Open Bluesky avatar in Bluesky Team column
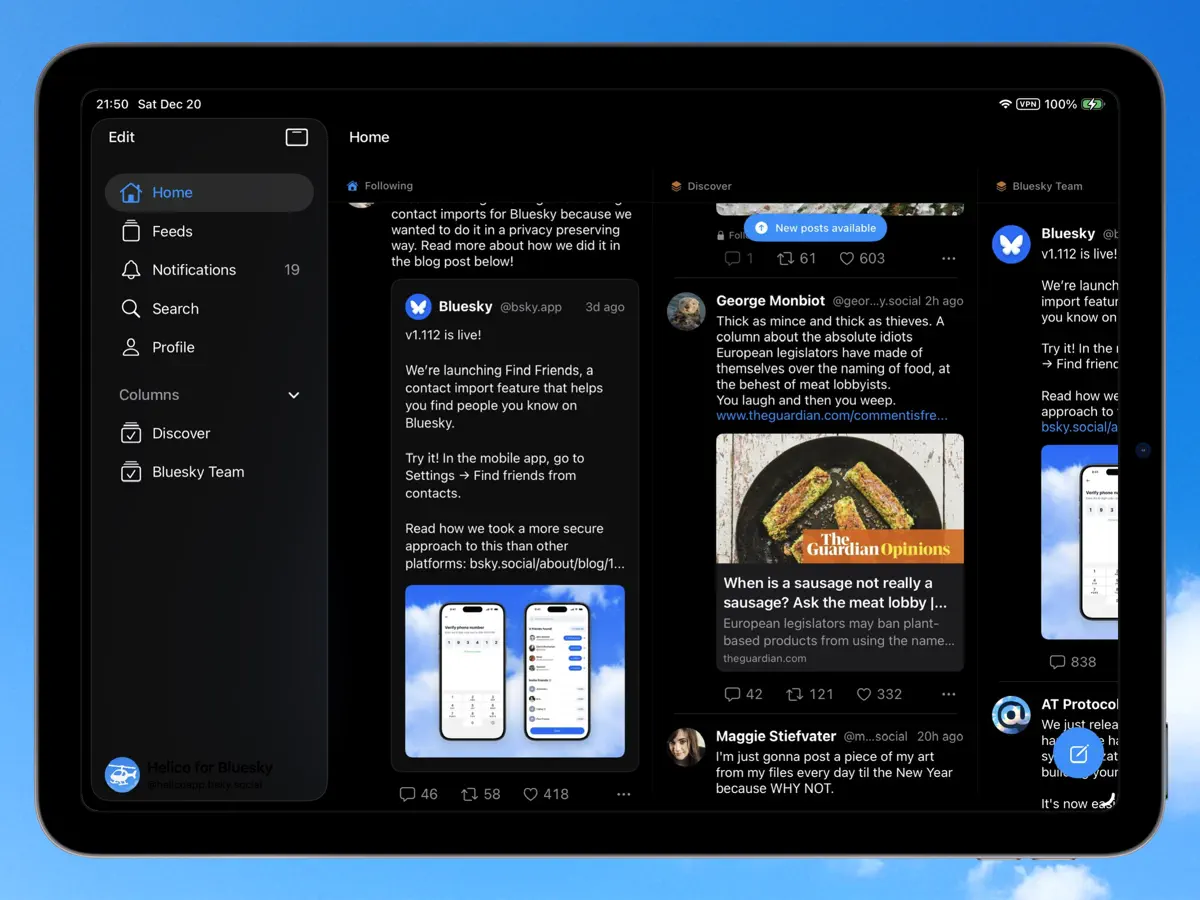This screenshot has width=1200, height=900. click(1011, 244)
